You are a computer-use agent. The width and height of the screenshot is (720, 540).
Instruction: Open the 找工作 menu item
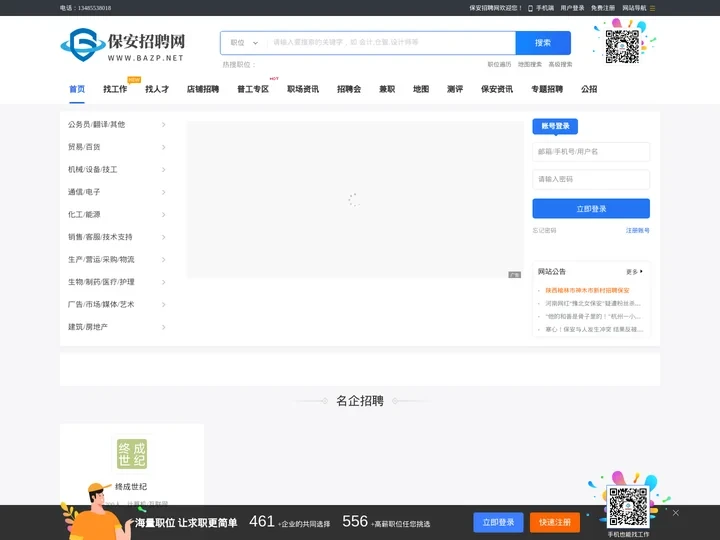point(115,89)
